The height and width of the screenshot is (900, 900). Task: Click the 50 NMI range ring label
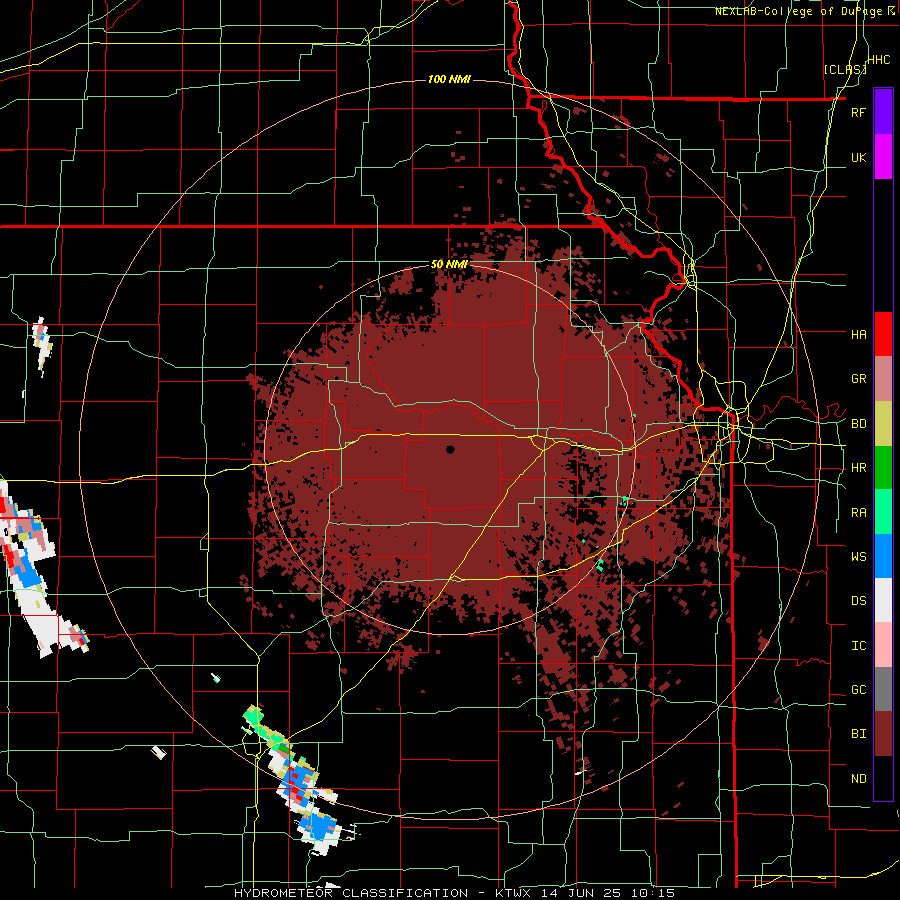(x=449, y=265)
